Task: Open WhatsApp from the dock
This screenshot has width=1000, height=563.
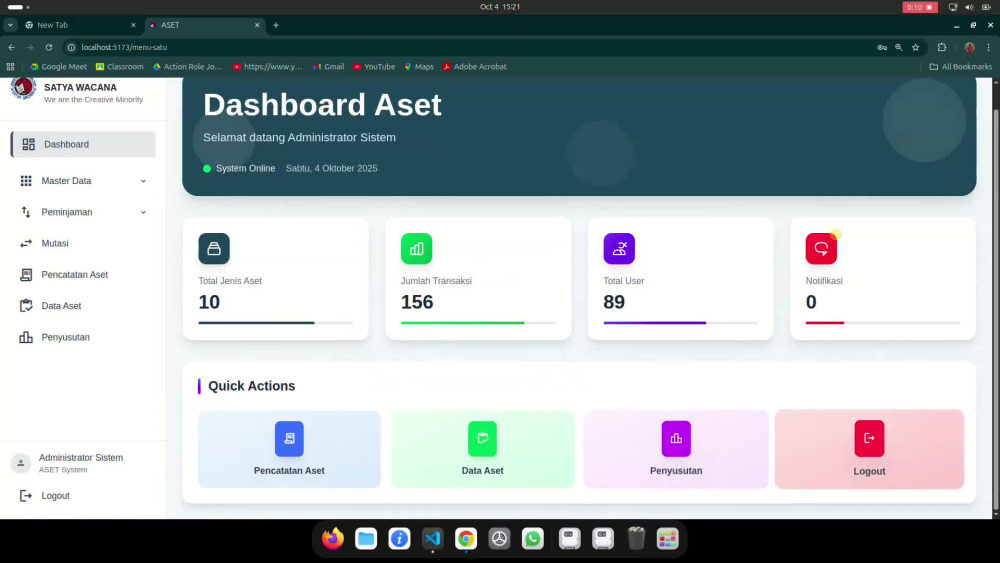Action: 533,539
